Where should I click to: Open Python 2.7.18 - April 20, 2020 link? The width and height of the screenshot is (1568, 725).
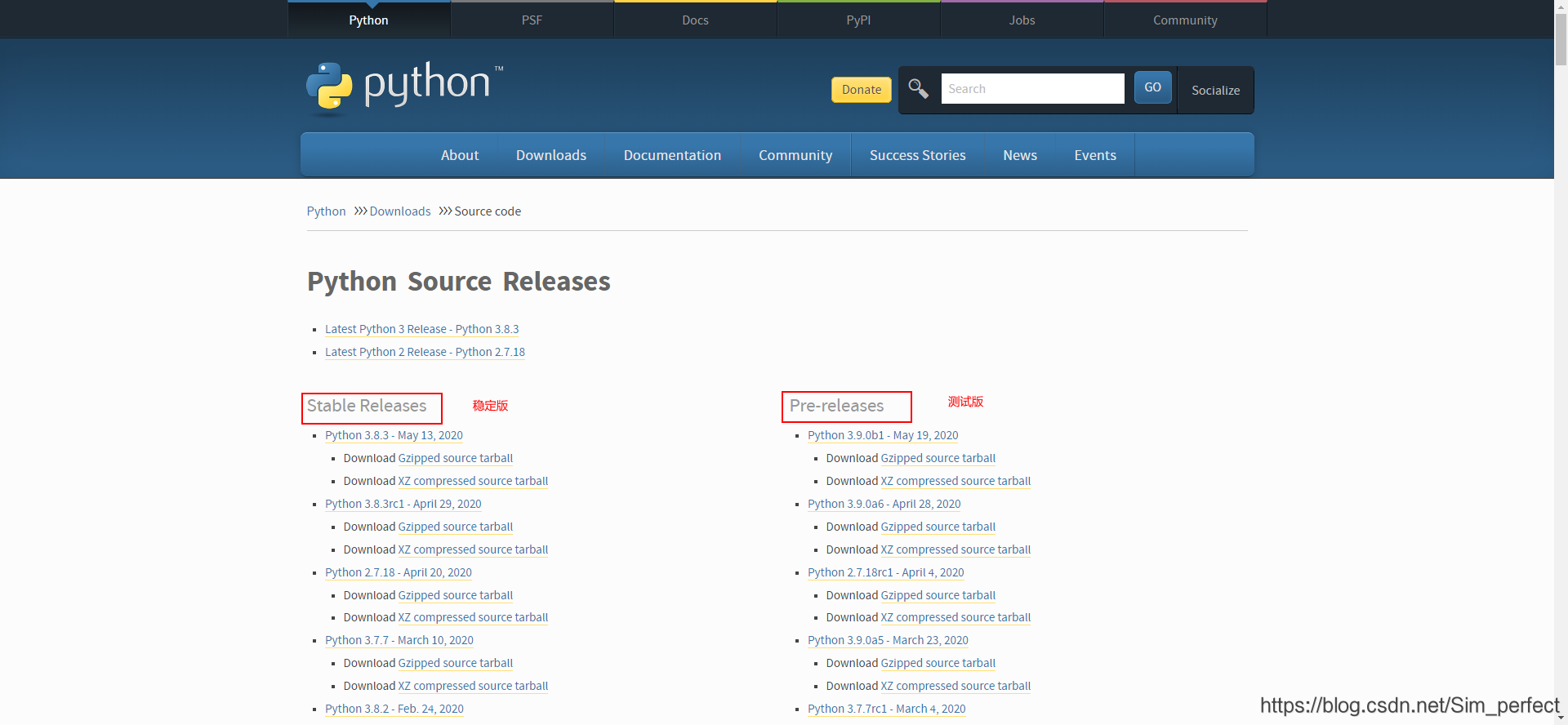point(399,572)
